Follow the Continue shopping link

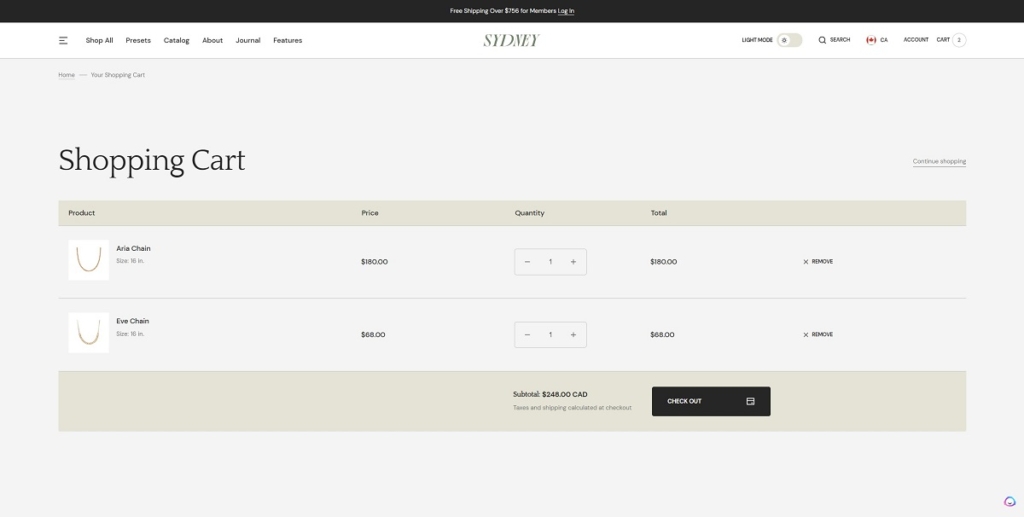coord(939,161)
